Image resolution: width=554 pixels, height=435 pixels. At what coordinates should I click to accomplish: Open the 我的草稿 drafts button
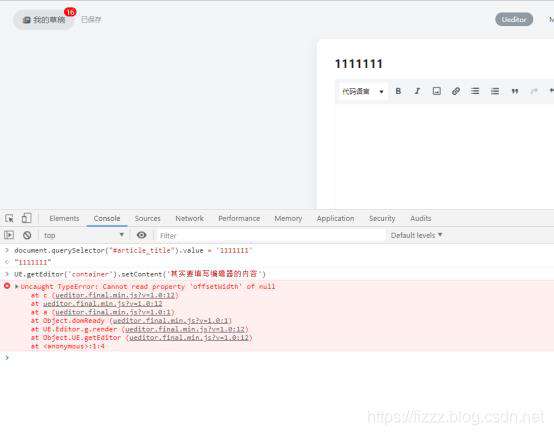44,20
